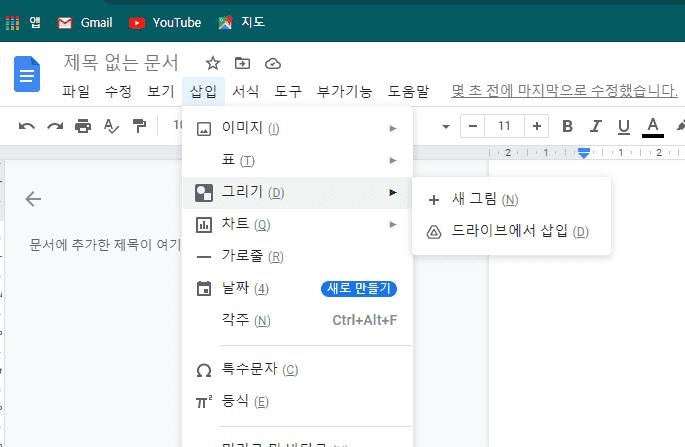Expand the 이미지 submenu arrow

tap(393, 128)
